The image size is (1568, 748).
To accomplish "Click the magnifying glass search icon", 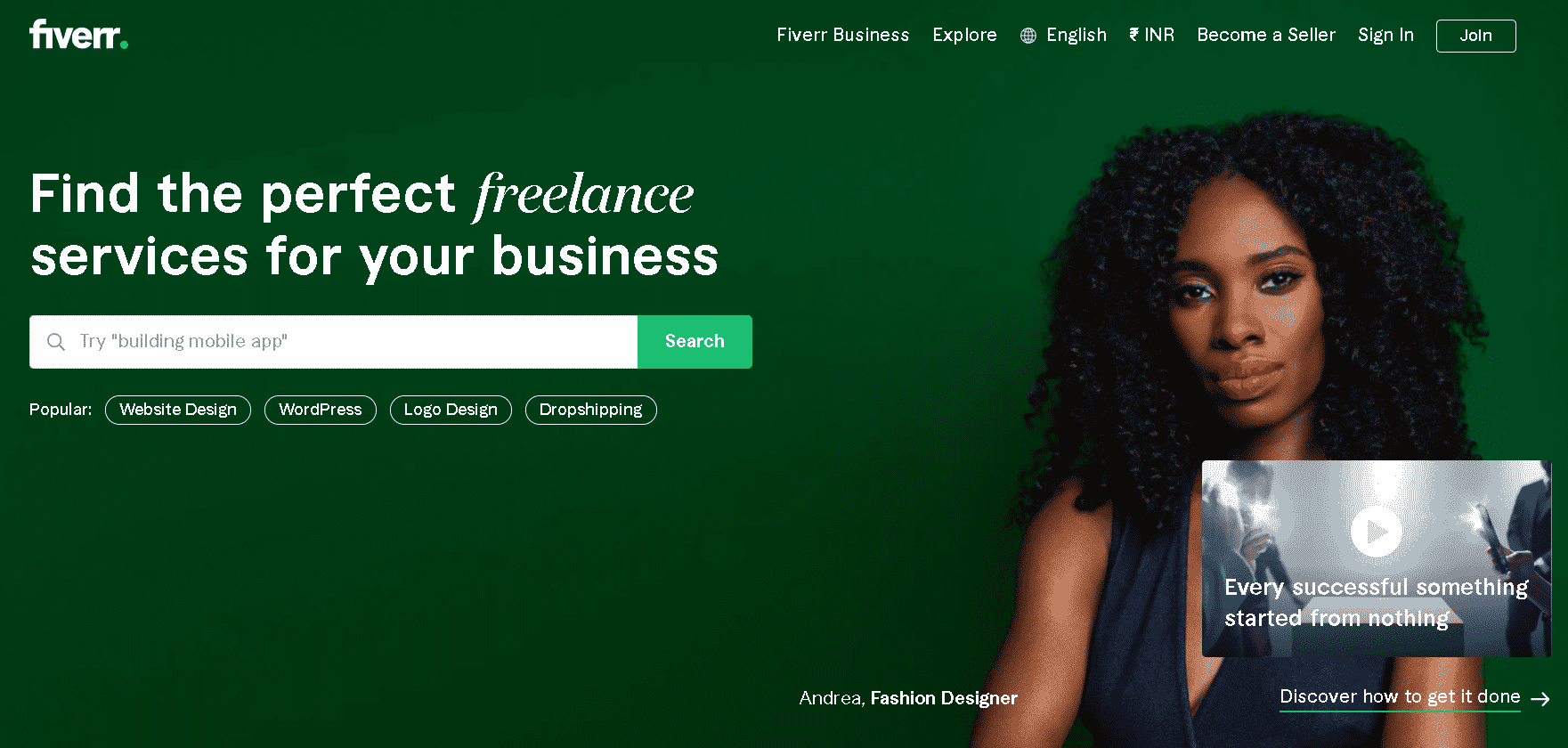I will pyautogui.click(x=56, y=342).
